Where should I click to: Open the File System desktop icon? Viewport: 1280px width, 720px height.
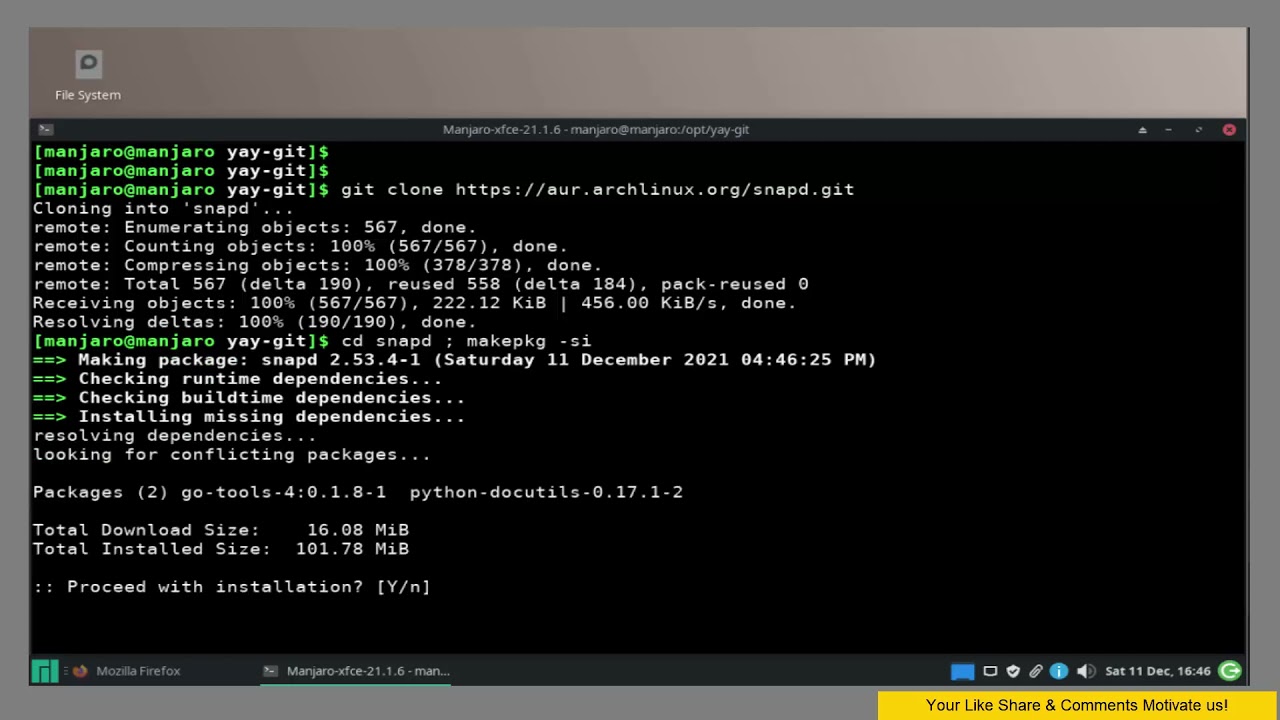[88, 76]
